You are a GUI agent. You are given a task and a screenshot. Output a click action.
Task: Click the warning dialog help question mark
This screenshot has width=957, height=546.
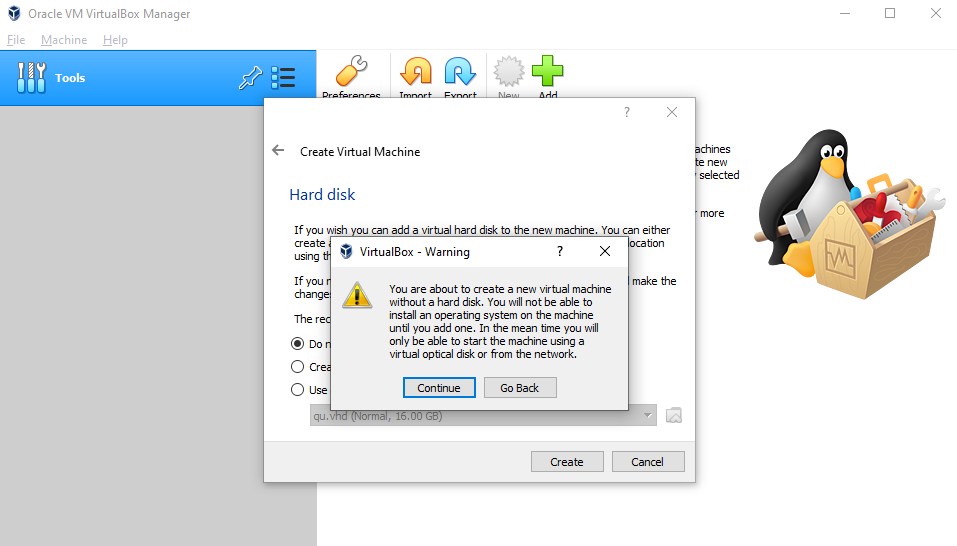(560, 251)
